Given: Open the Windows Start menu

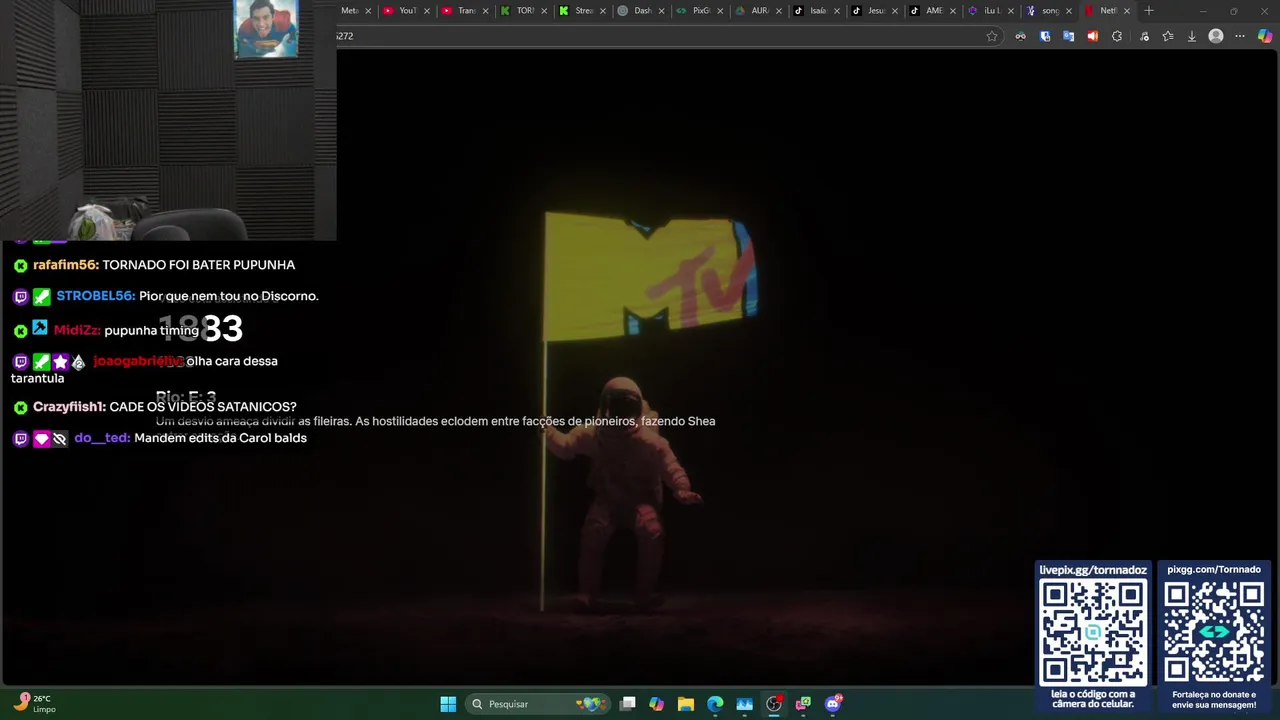Looking at the screenshot, I should [x=448, y=704].
